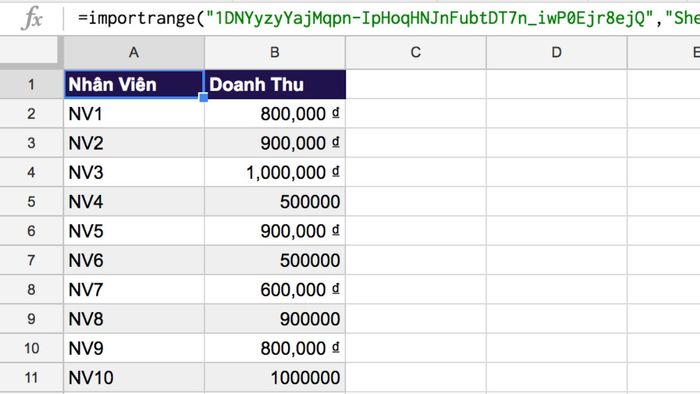This screenshot has height=394, width=700.
Task: Click cell containing NV2
Action: 134,143
